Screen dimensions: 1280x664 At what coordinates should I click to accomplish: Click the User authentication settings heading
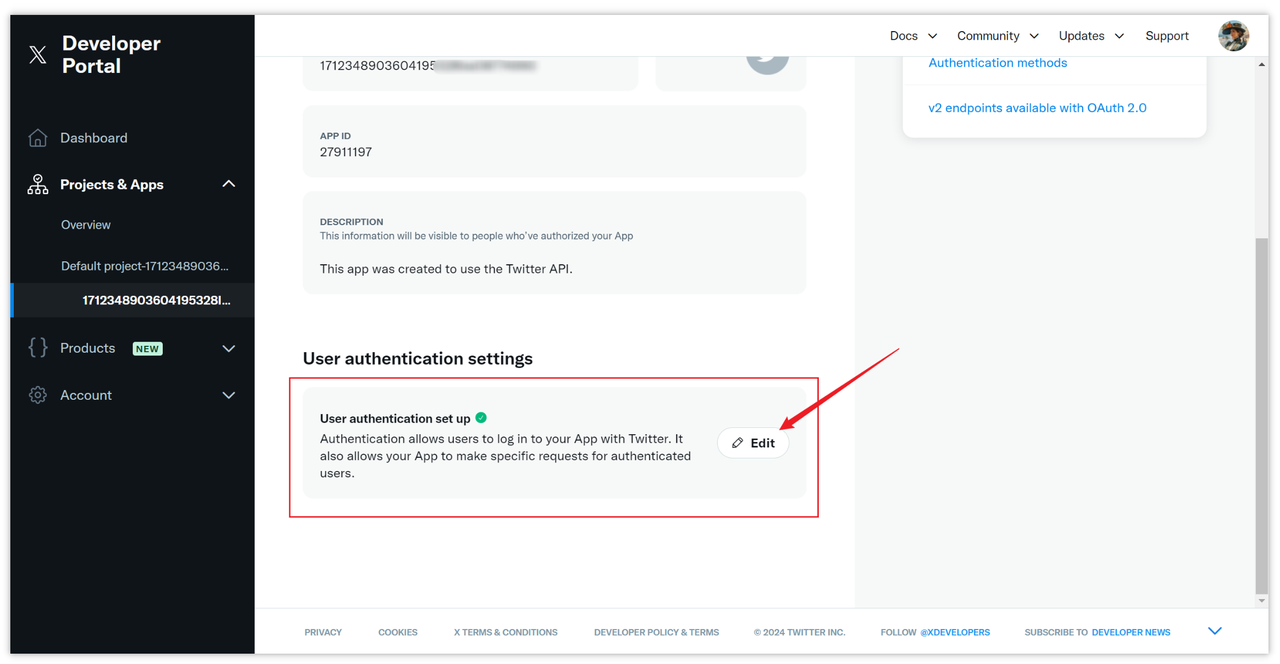click(x=418, y=359)
